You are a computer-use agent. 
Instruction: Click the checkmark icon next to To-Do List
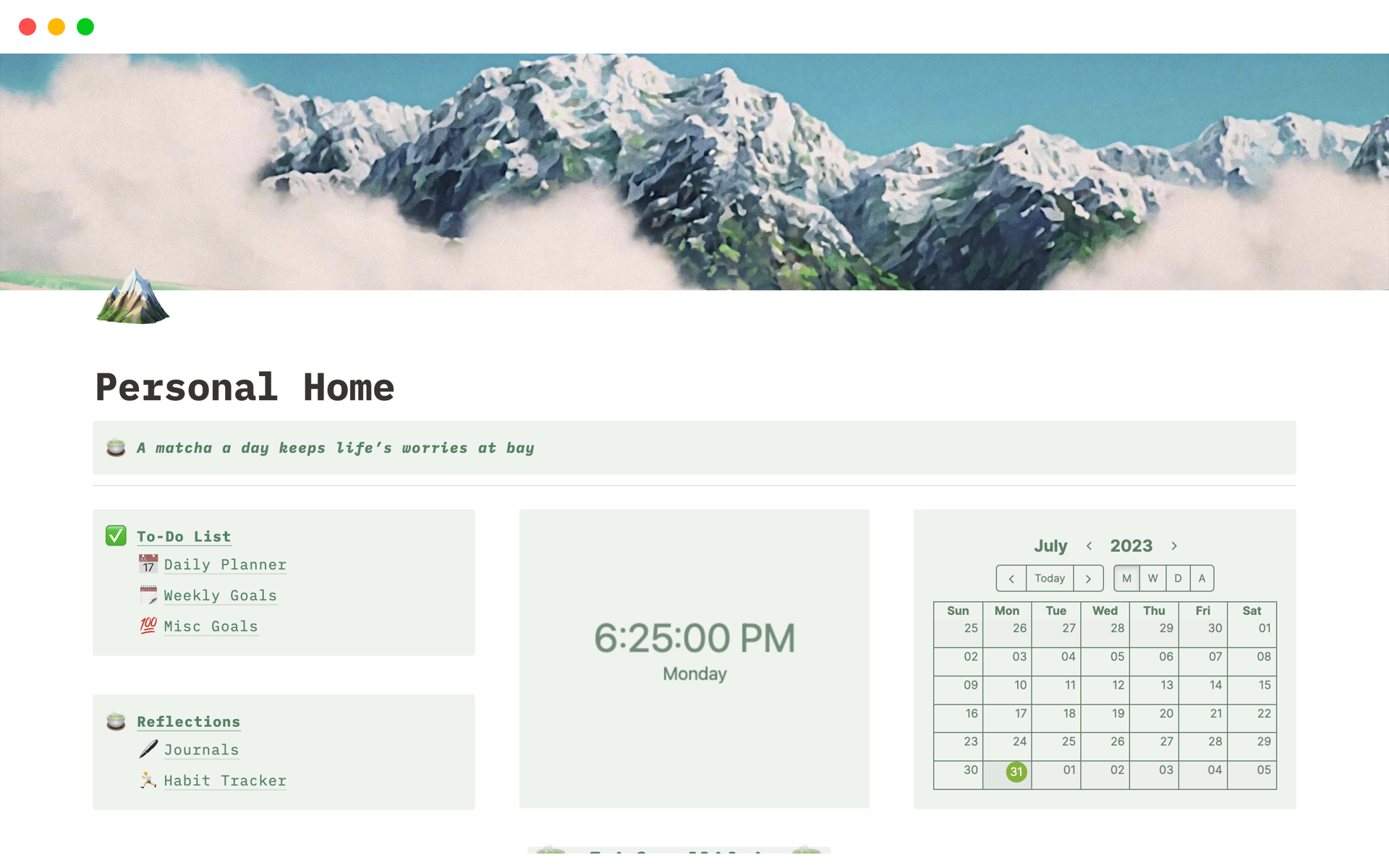click(x=117, y=536)
